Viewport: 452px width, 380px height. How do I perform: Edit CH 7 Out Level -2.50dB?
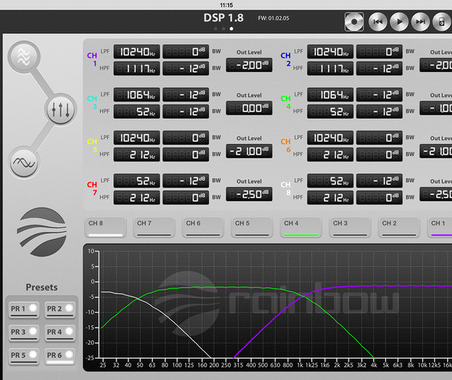pyautogui.click(x=249, y=194)
